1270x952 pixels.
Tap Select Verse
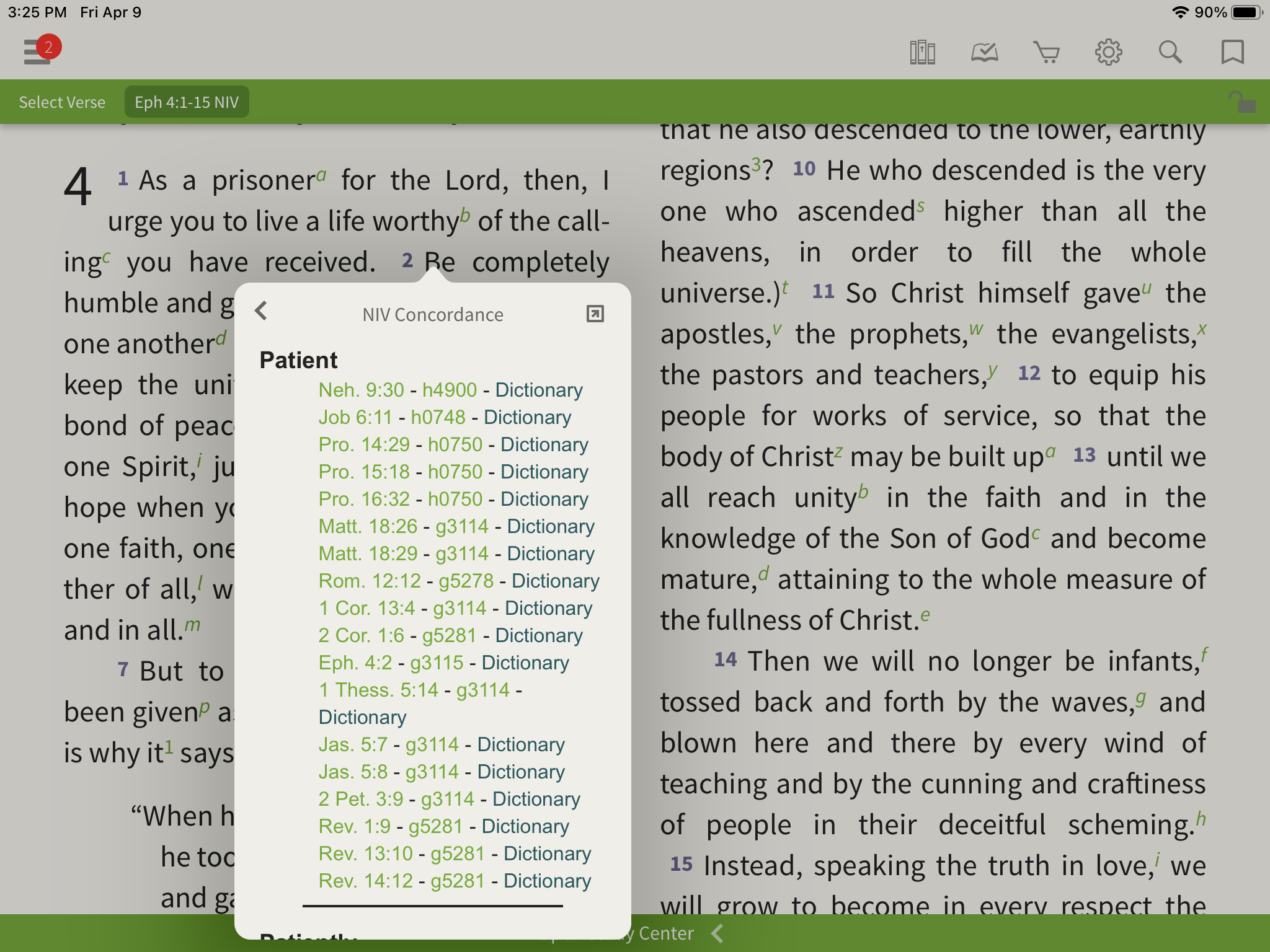(62, 102)
